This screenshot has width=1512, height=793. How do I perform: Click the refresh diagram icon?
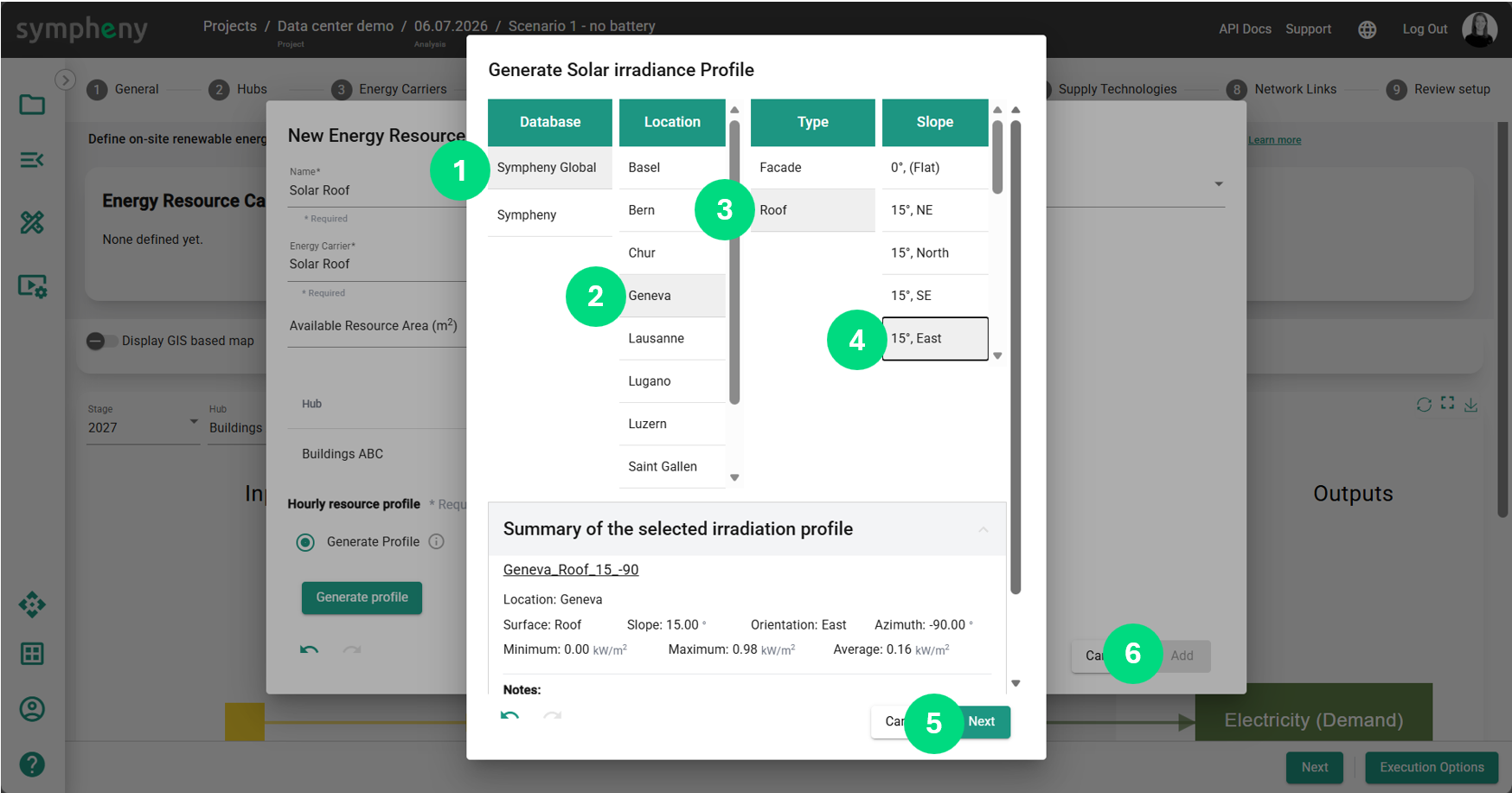(1424, 405)
